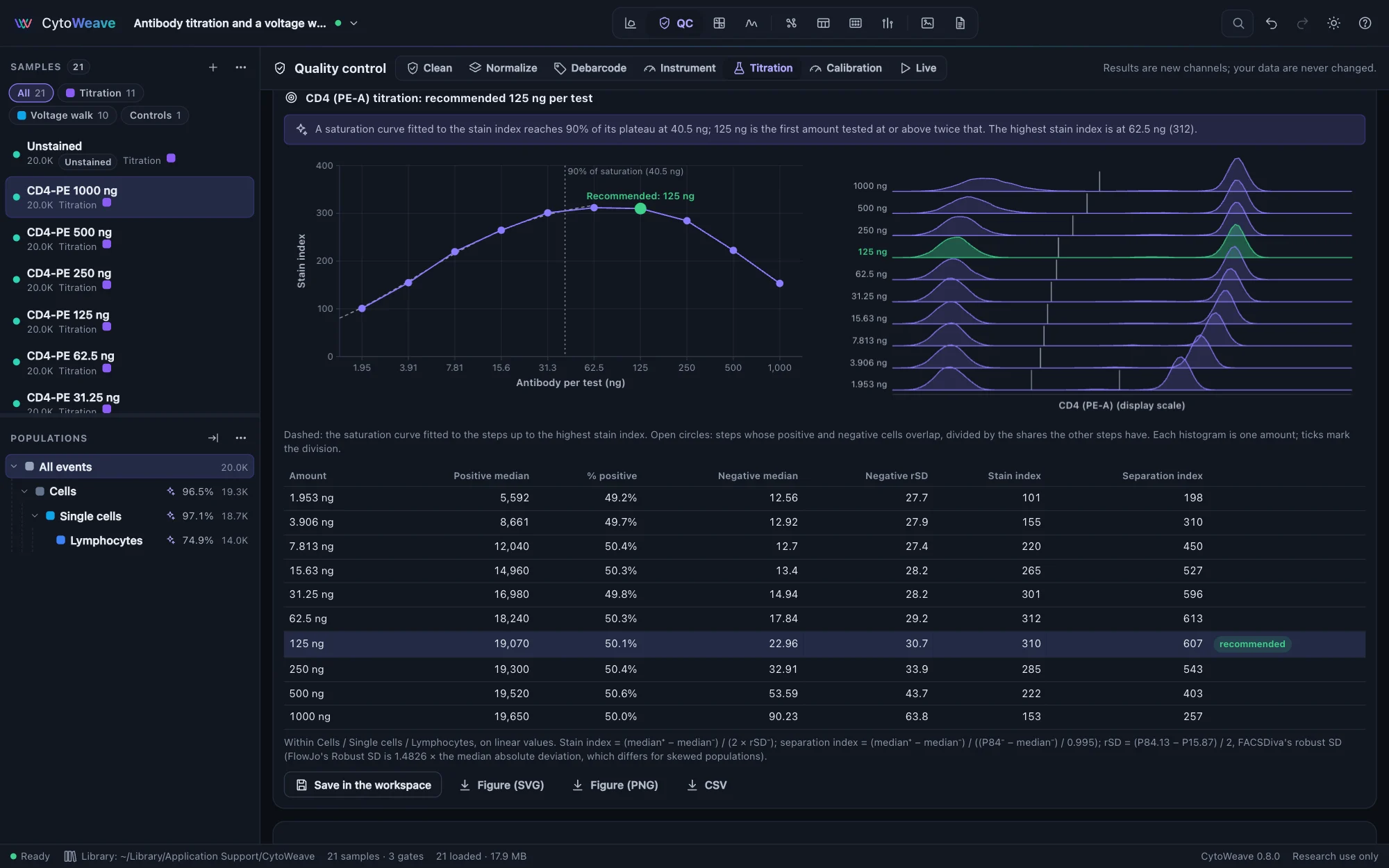Collapse the Single cells population node
This screenshot has width=1389, height=868.
35,516
